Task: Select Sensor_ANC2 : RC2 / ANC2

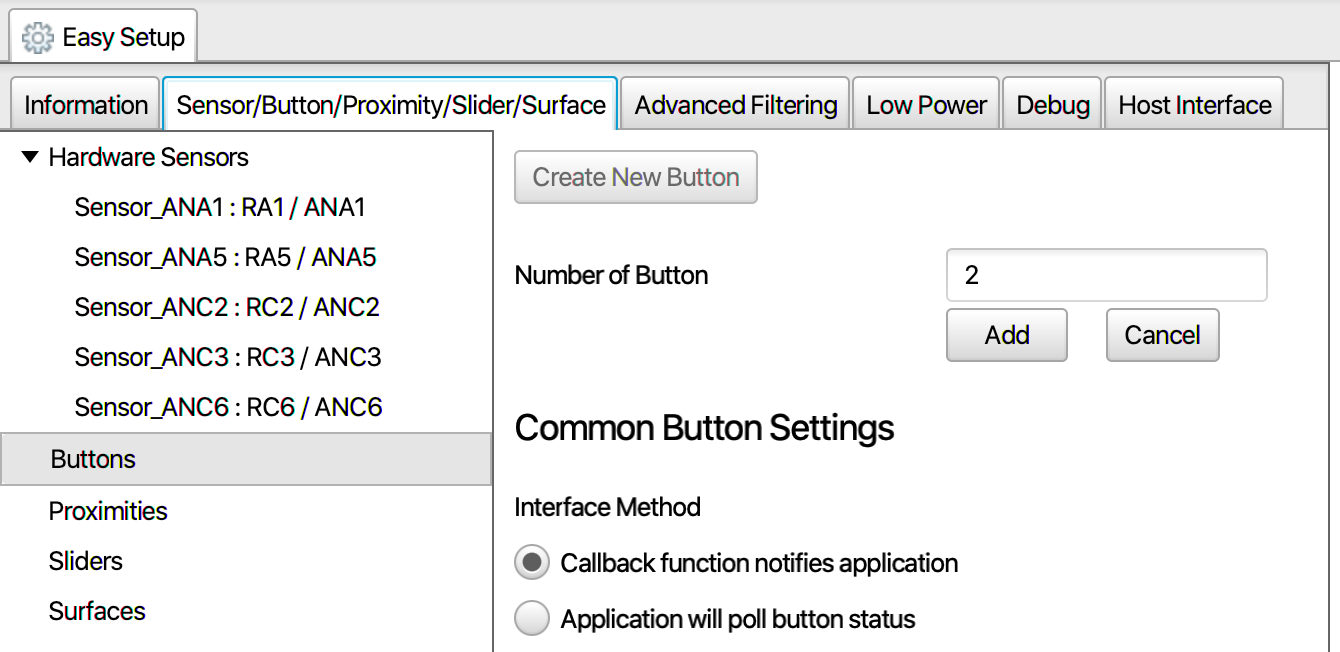Action: (227, 308)
